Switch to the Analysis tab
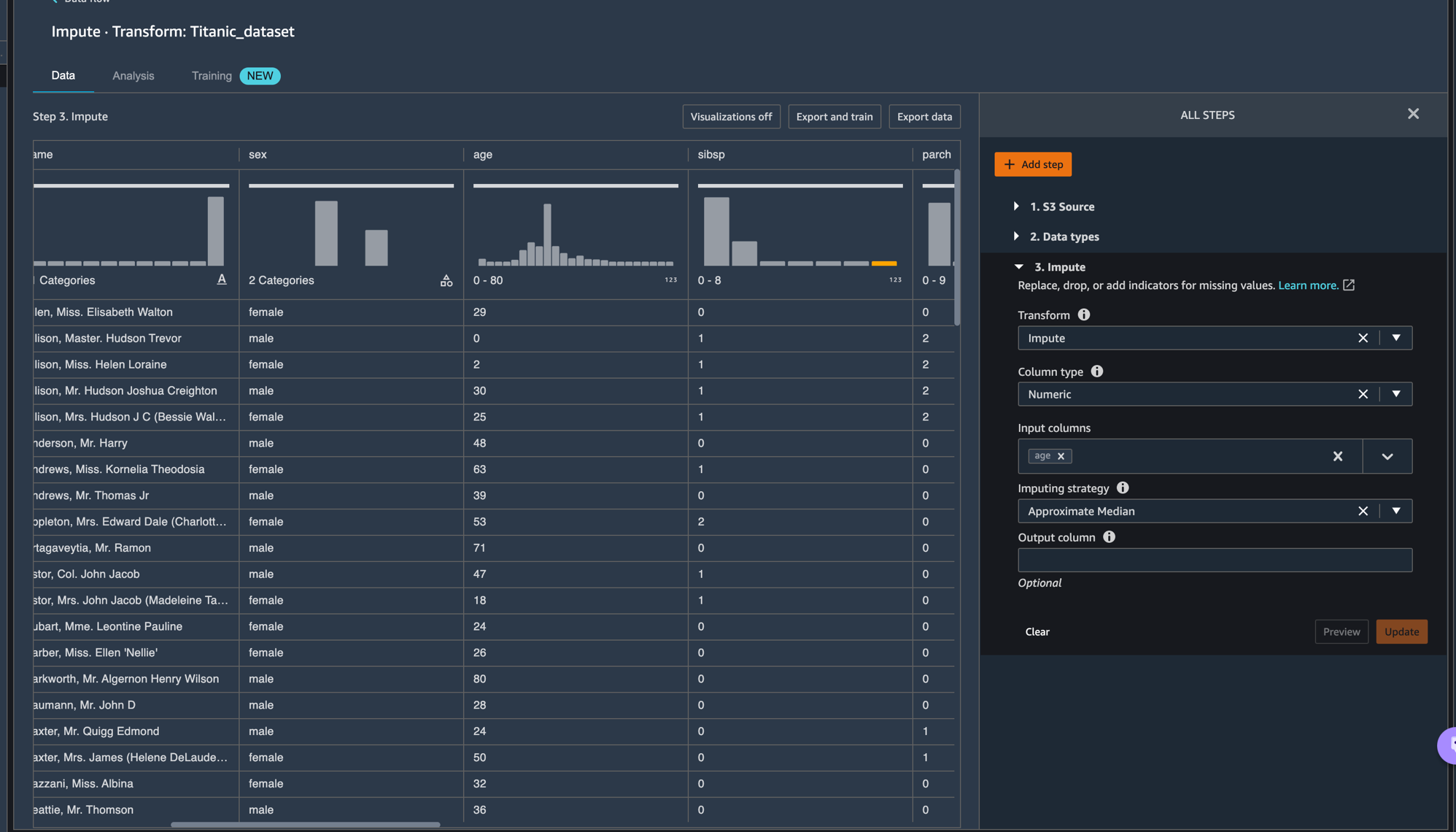Screen dimensions: 1456x832 pyautogui.click(x=133, y=76)
